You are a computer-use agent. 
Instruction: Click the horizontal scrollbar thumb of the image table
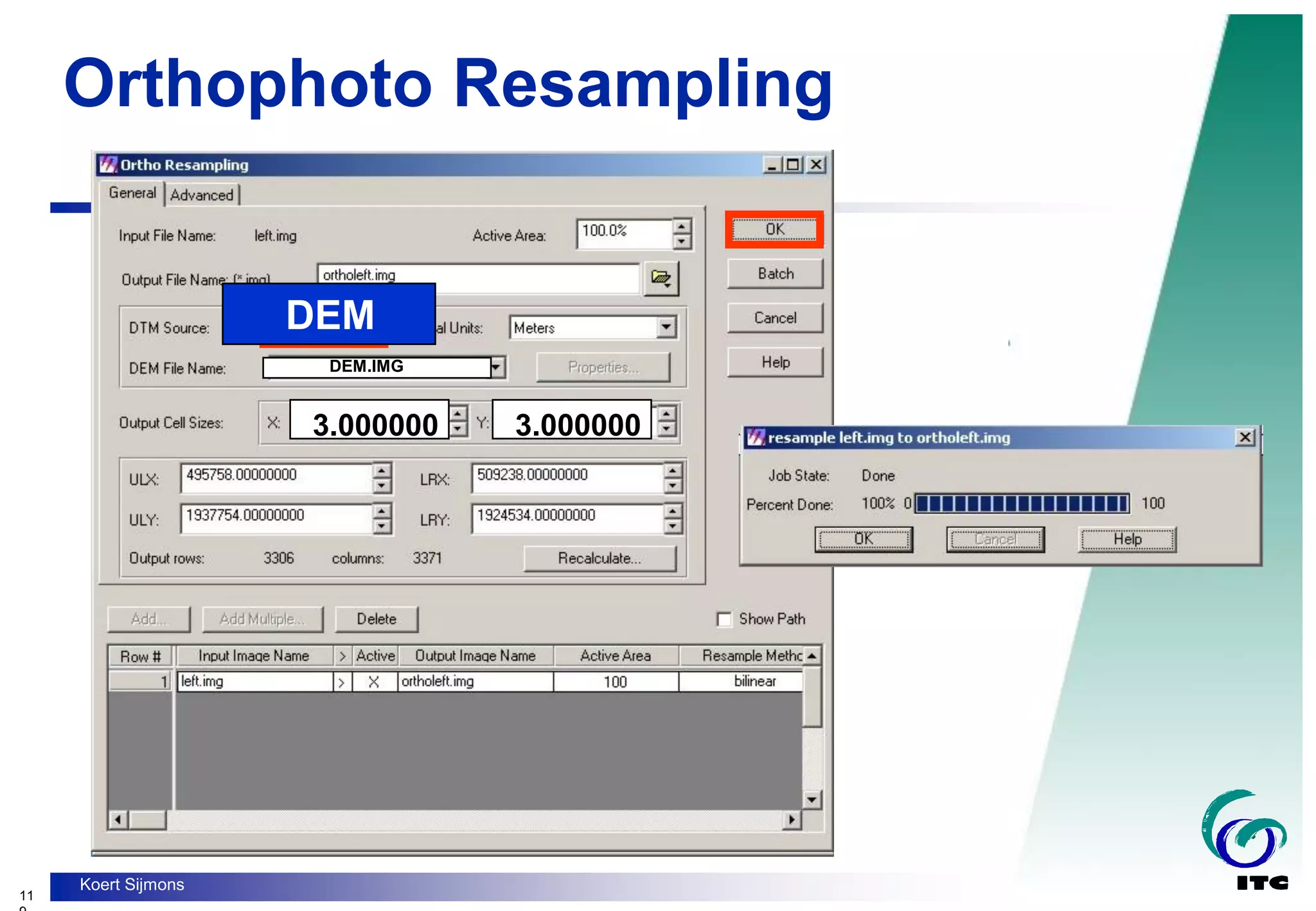[x=148, y=820]
